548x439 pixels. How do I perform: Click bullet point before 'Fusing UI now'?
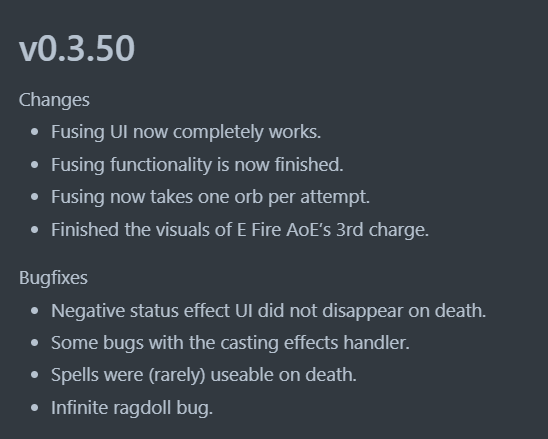(34, 132)
